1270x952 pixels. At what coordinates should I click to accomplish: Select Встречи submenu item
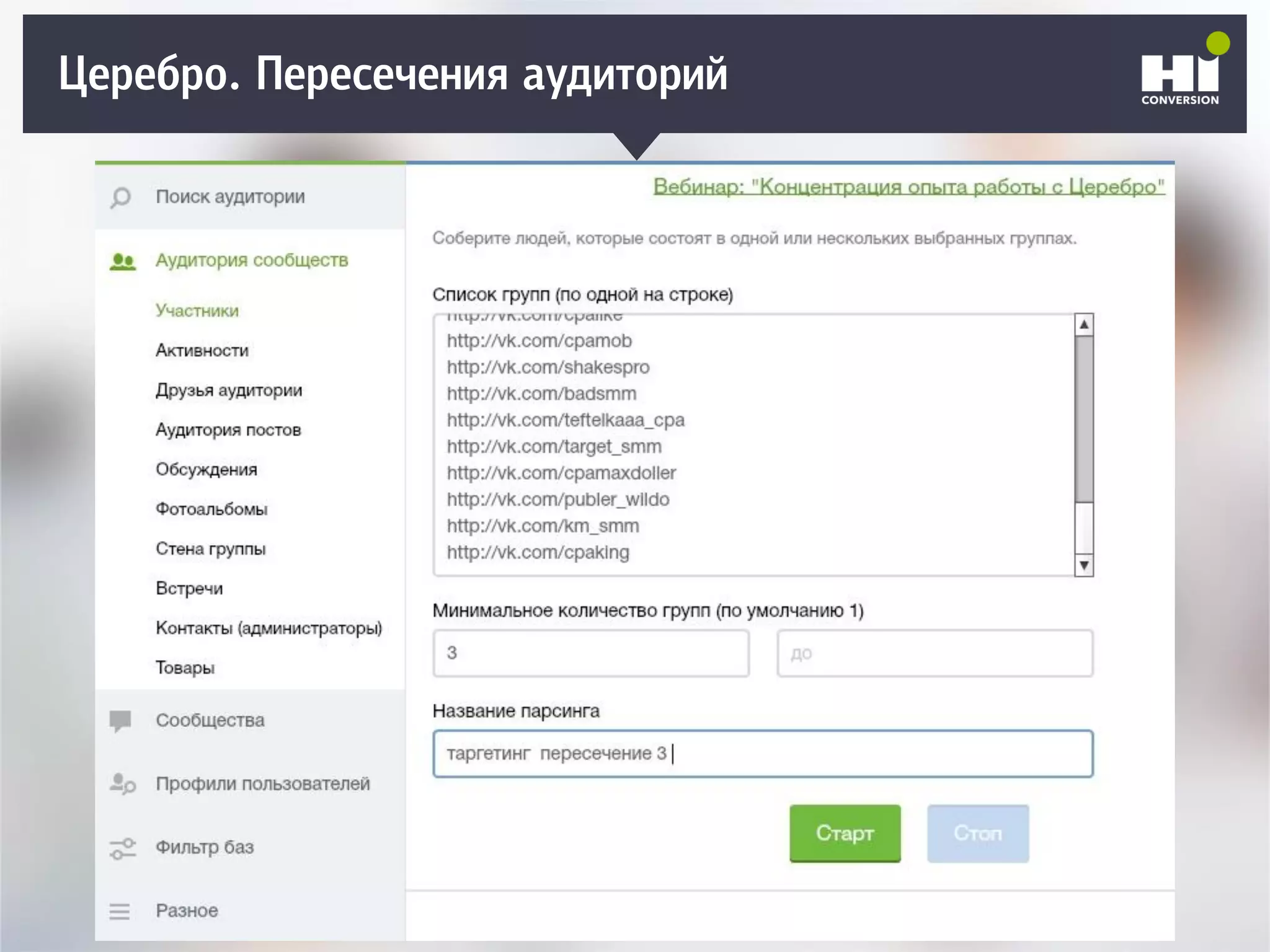click(x=189, y=588)
